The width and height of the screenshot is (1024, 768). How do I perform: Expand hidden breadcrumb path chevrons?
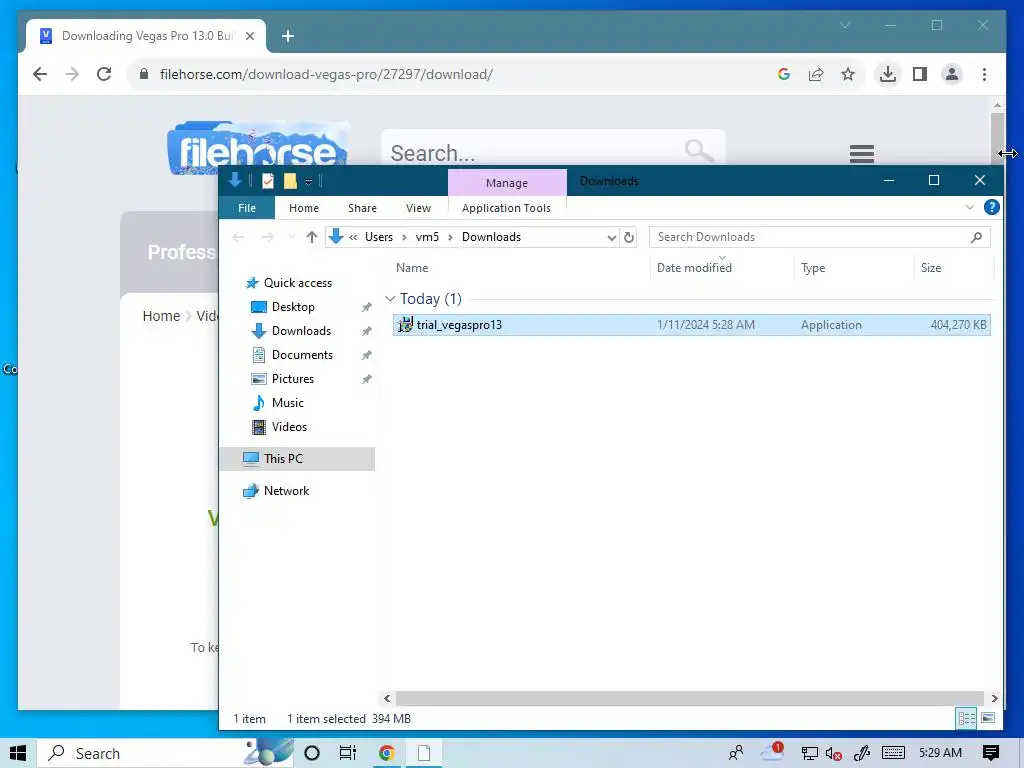coord(353,237)
